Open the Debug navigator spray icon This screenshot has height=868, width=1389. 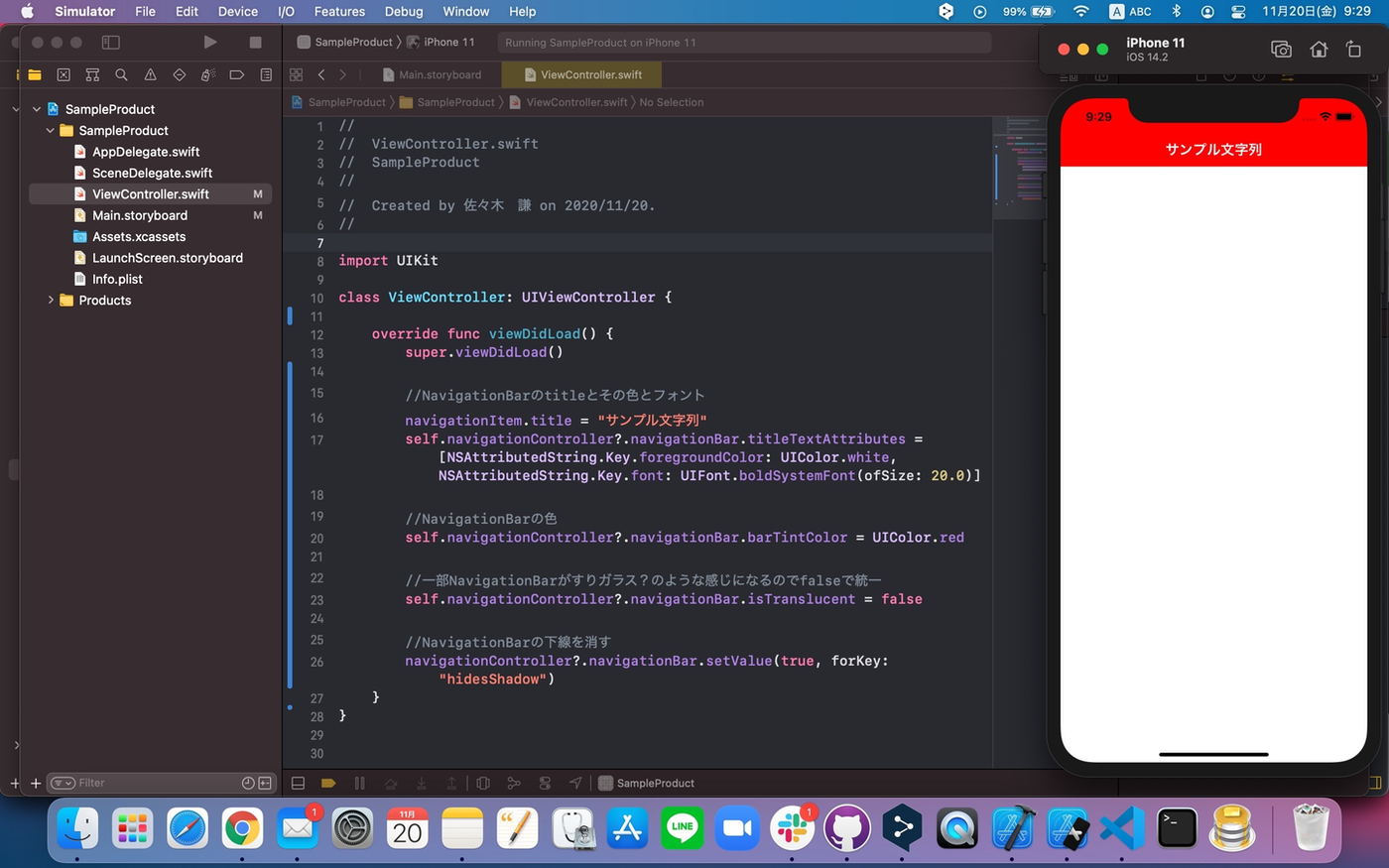point(208,74)
